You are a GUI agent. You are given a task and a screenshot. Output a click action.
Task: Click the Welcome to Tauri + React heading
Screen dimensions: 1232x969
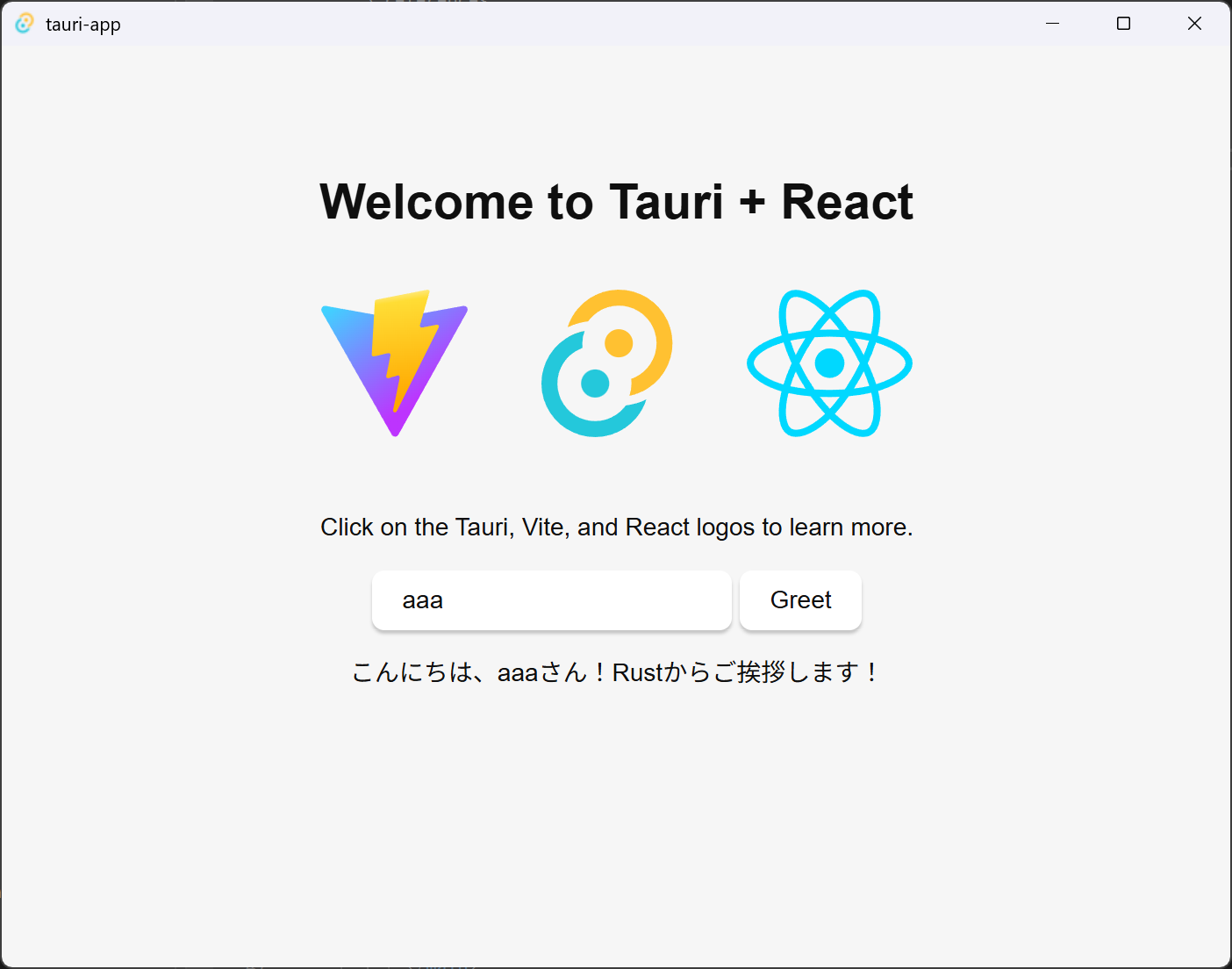point(616,202)
